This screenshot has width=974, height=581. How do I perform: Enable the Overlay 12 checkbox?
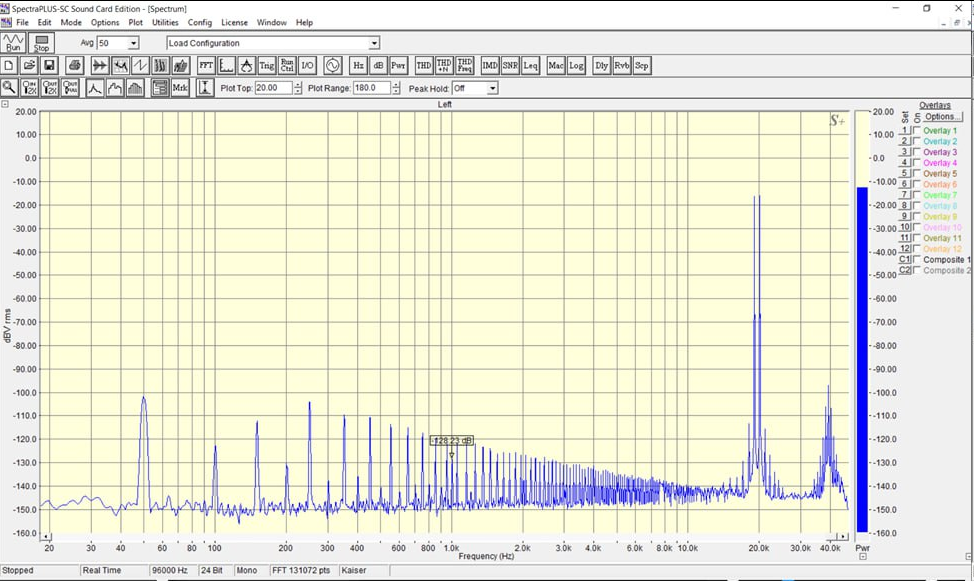[x=916, y=249]
